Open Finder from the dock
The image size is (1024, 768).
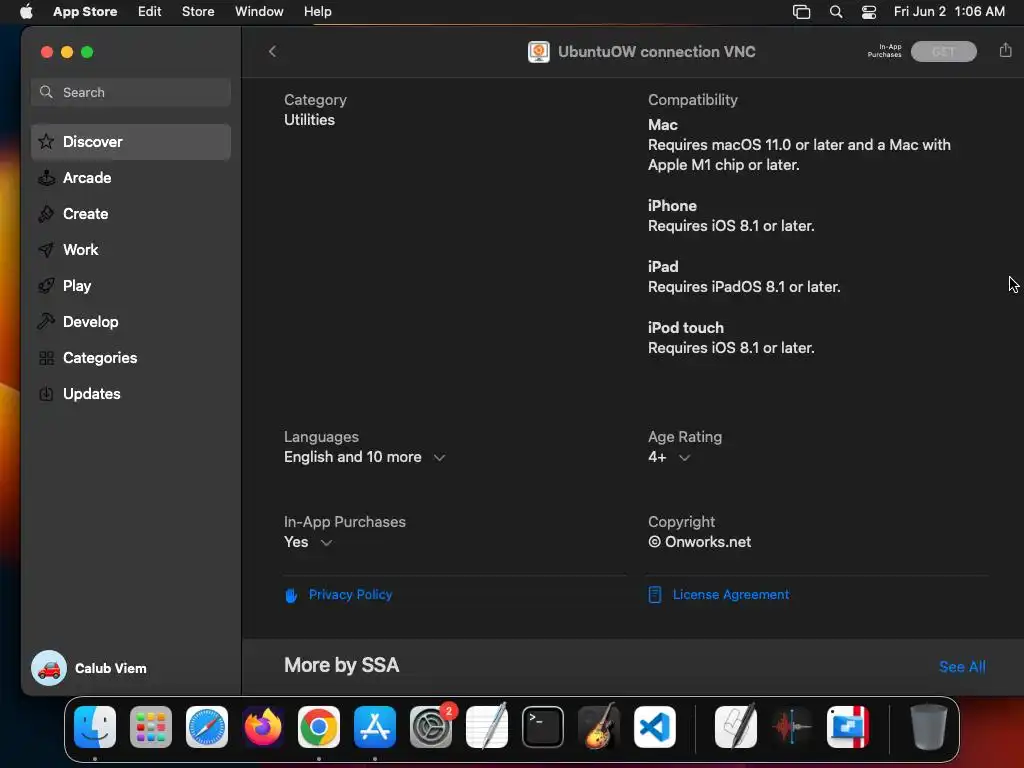[95, 726]
